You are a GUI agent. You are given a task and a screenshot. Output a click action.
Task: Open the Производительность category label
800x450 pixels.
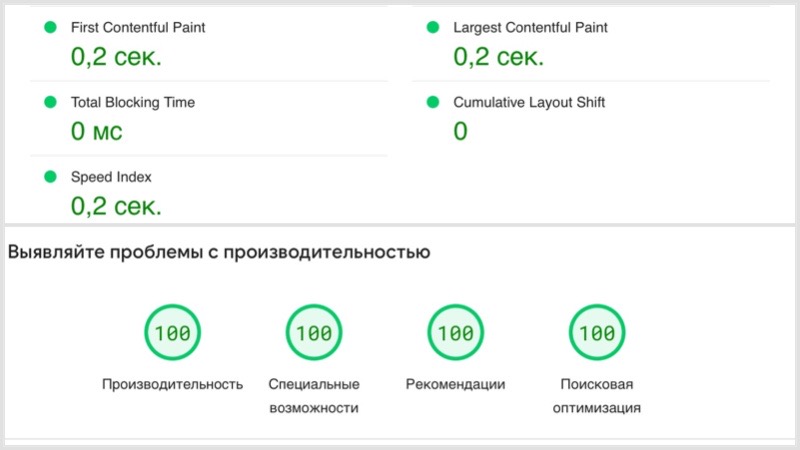[x=172, y=384]
